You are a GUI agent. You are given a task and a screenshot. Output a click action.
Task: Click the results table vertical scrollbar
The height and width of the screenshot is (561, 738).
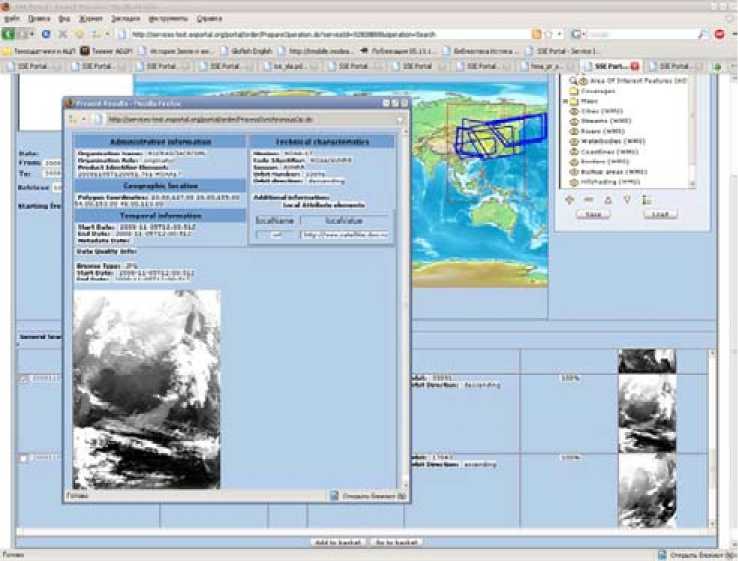click(713, 439)
